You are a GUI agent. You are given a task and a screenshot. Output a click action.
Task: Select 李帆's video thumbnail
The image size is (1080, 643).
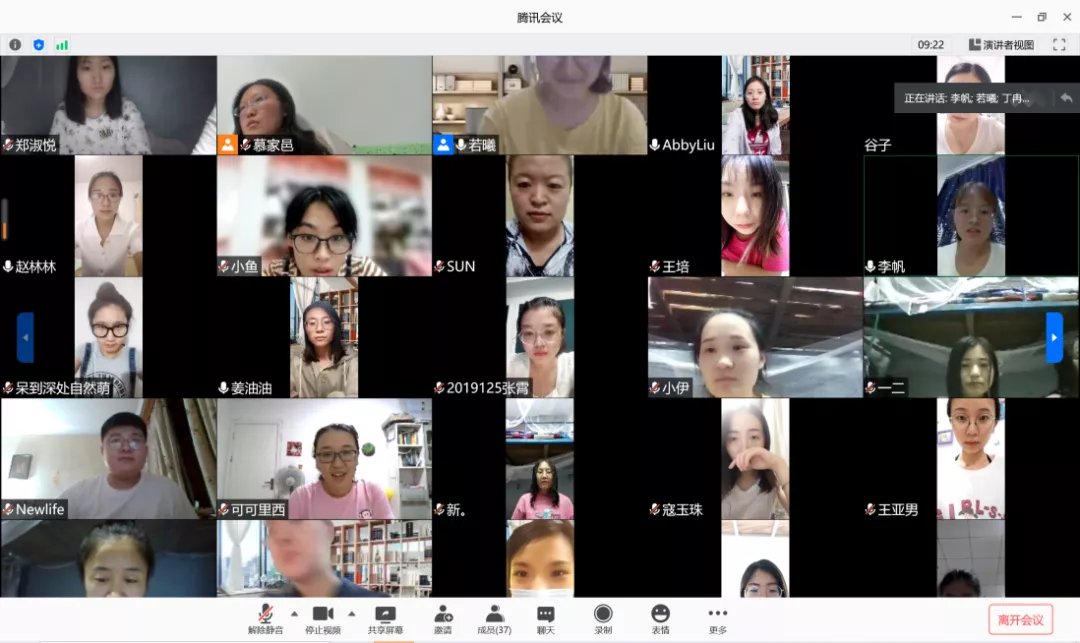971,215
